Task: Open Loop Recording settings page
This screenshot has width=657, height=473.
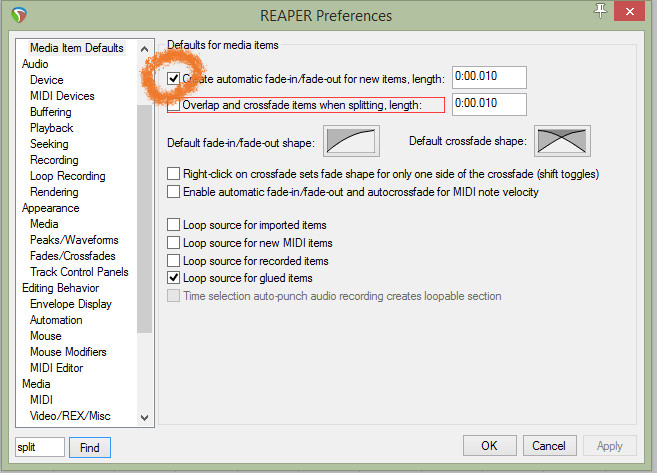Action: pos(67,176)
